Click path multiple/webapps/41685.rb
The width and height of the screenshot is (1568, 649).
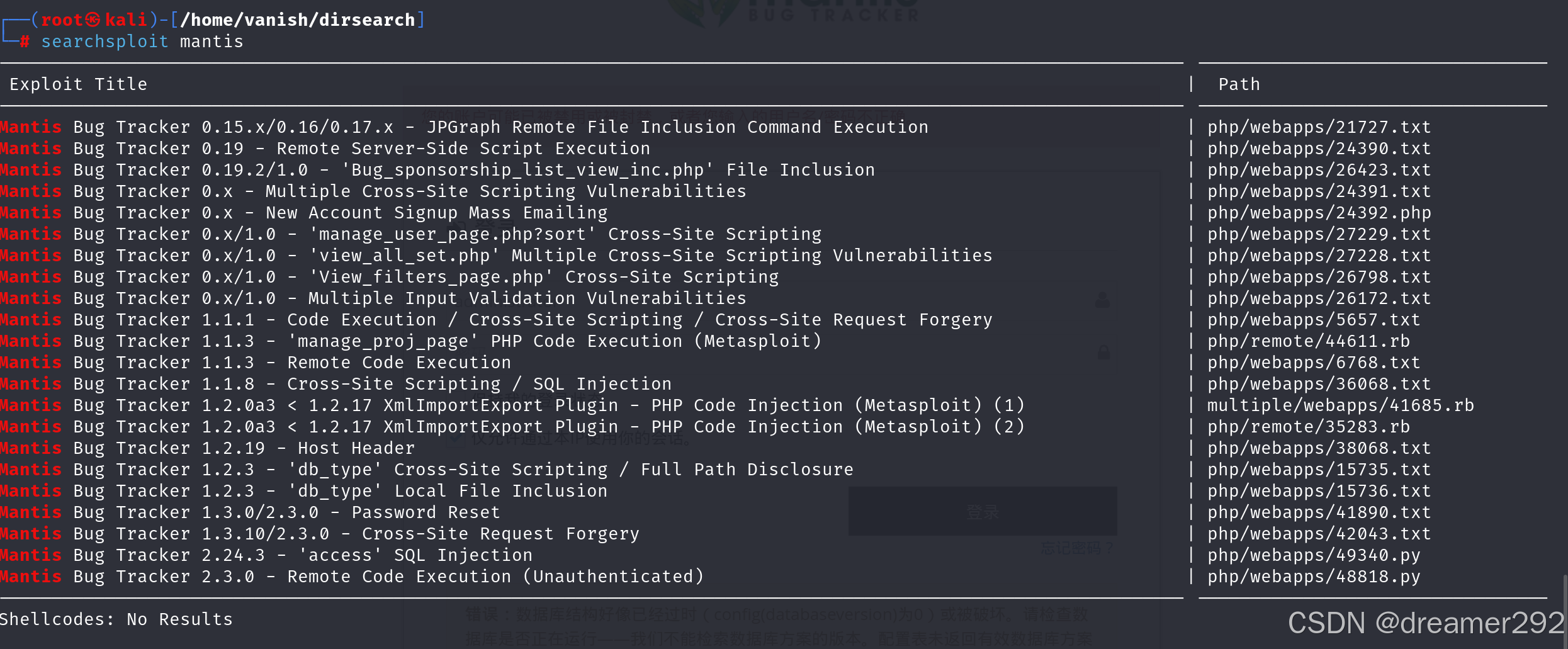tap(1340, 405)
